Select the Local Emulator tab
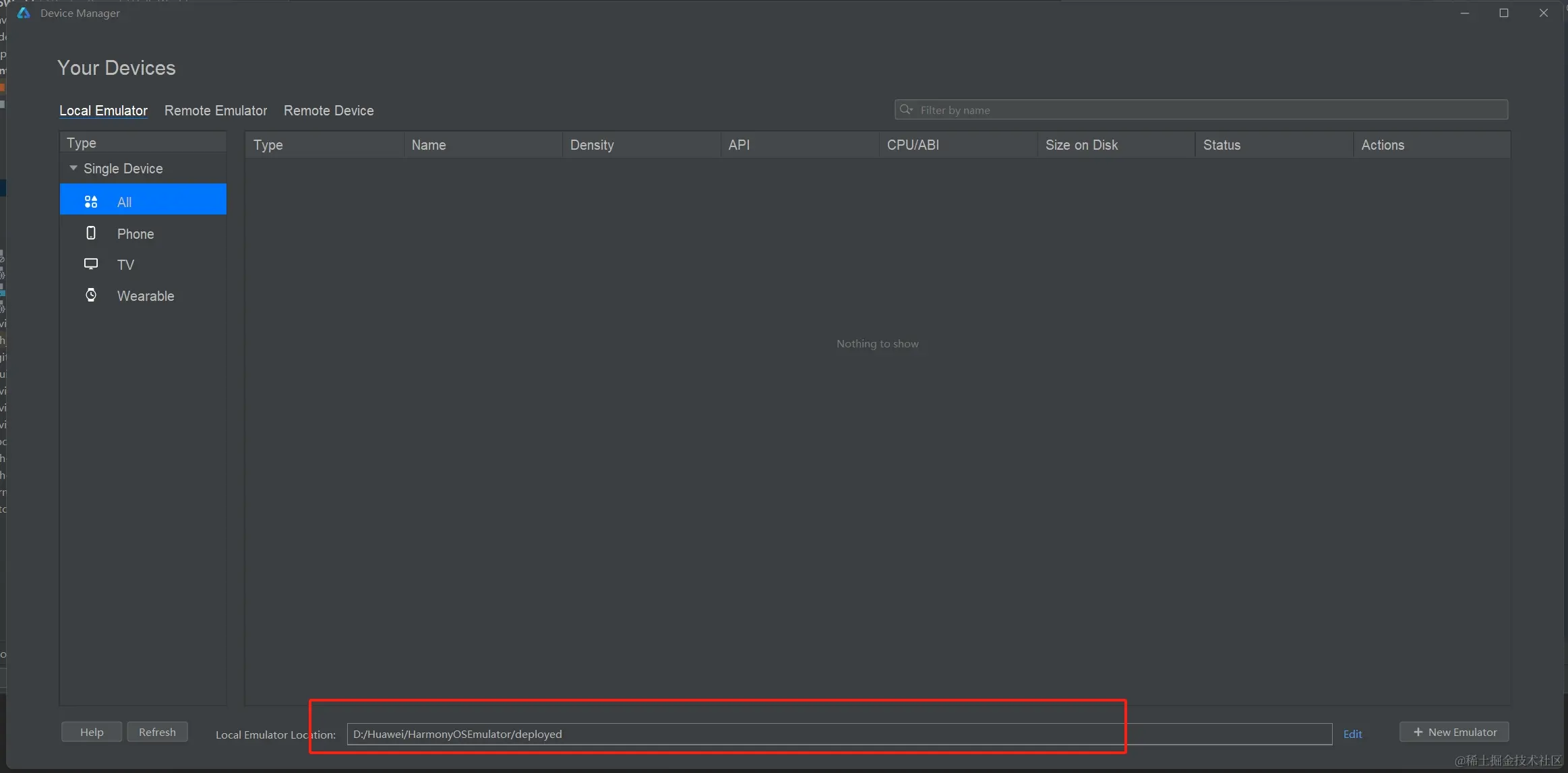This screenshot has height=773, width=1568. pos(103,111)
